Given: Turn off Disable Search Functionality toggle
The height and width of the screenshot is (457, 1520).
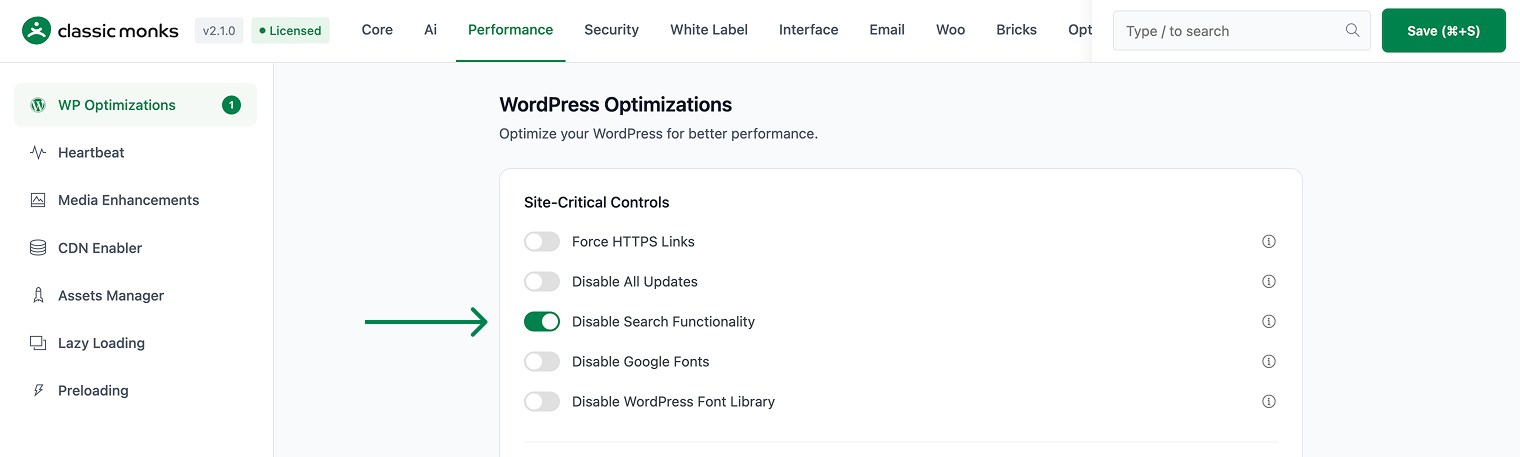Looking at the screenshot, I should tap(542, 322).
